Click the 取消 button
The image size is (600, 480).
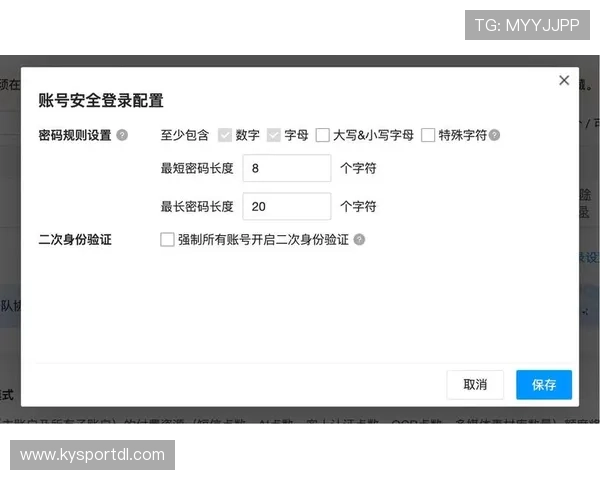coord(475,385)
